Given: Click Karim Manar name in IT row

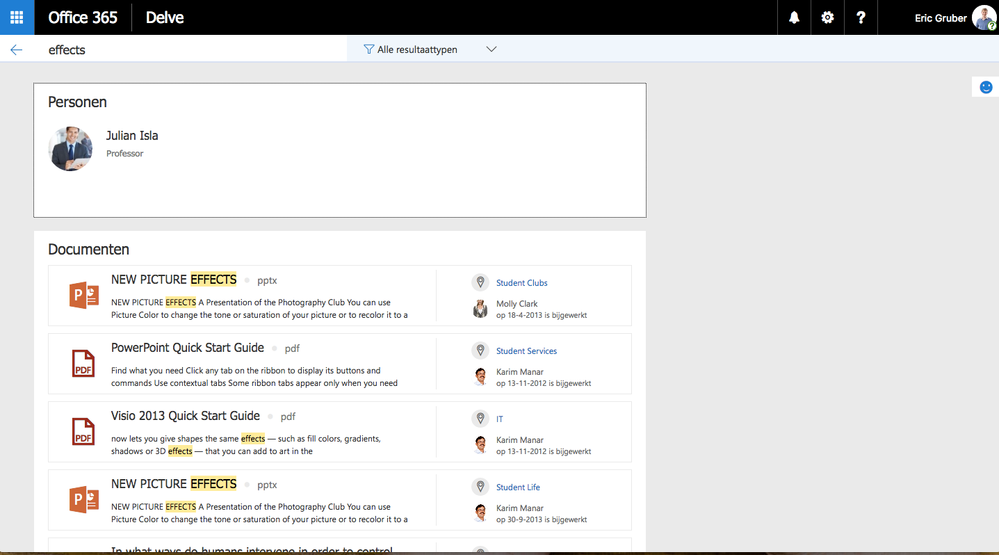Looking at the screenshot, I should [x=520, y=440].
